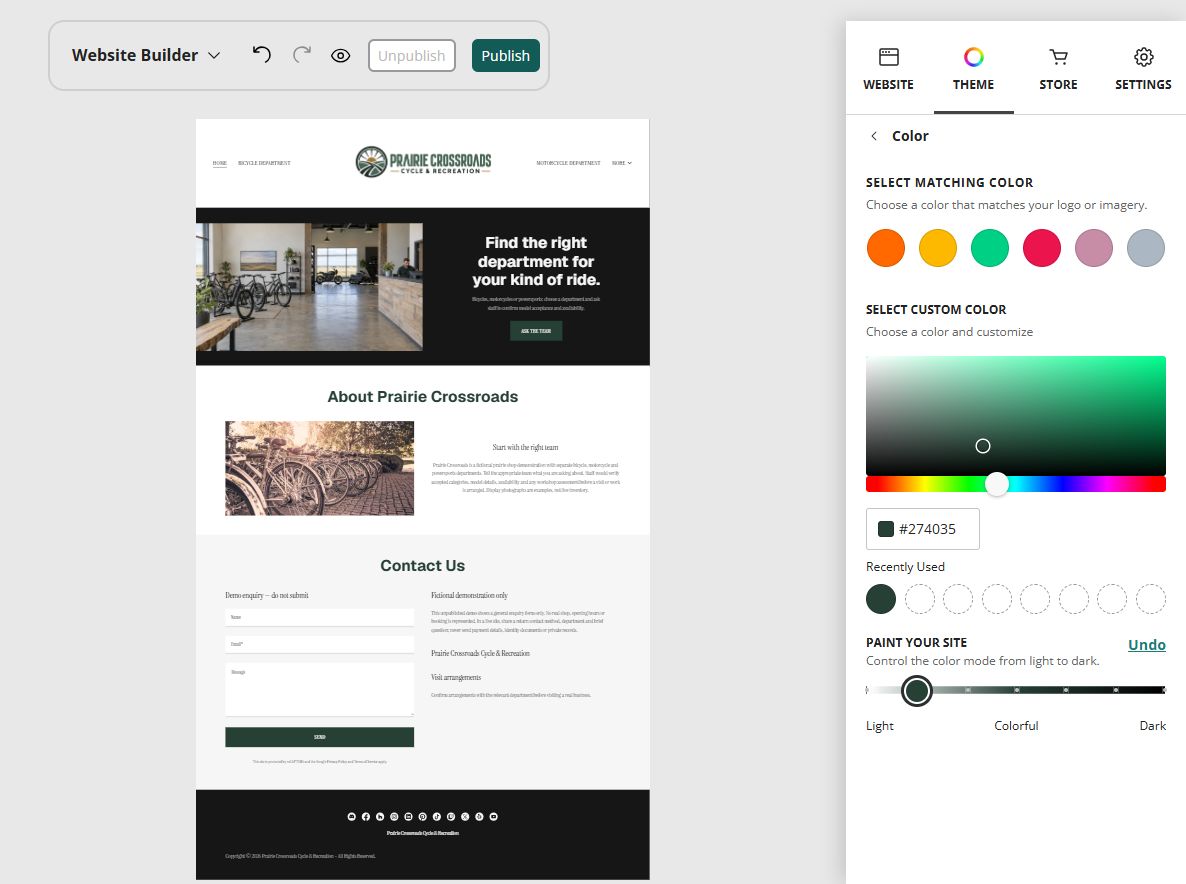
Task: Click the Colorful label under slider
Action: click(1016, 725)
